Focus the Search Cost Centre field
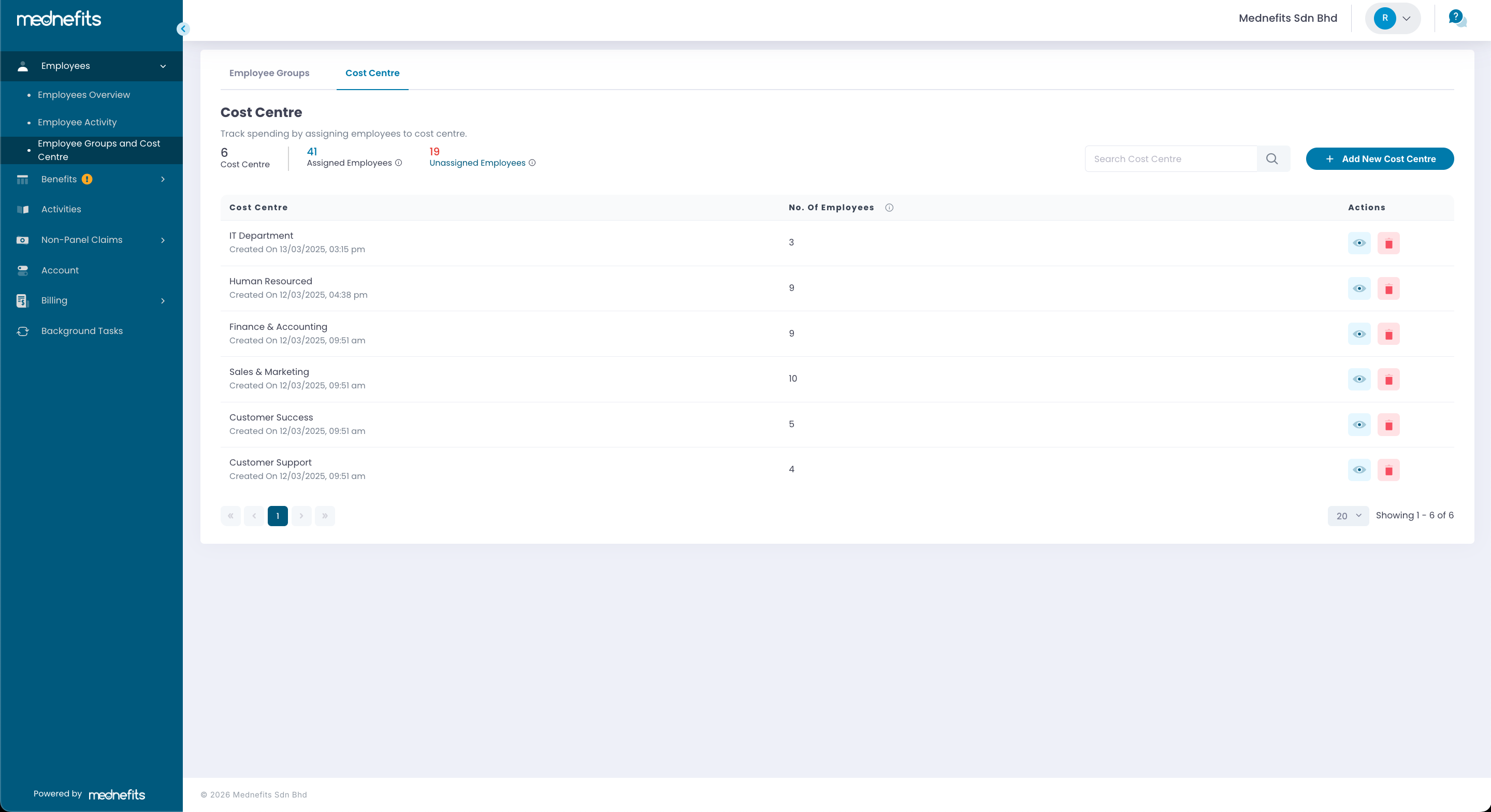 click(x=1170, y=159)
